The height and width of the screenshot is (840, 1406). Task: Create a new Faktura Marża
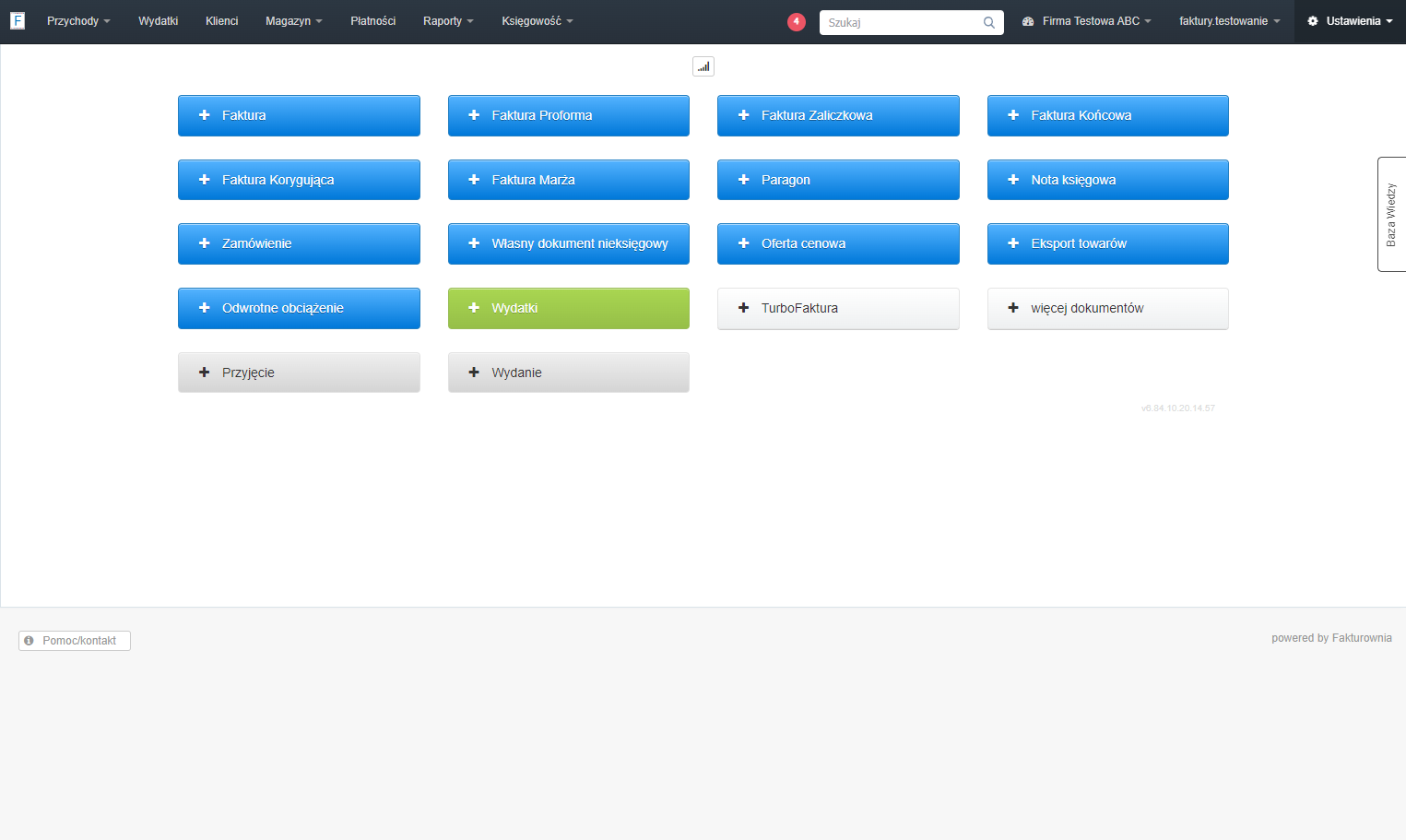569,180
